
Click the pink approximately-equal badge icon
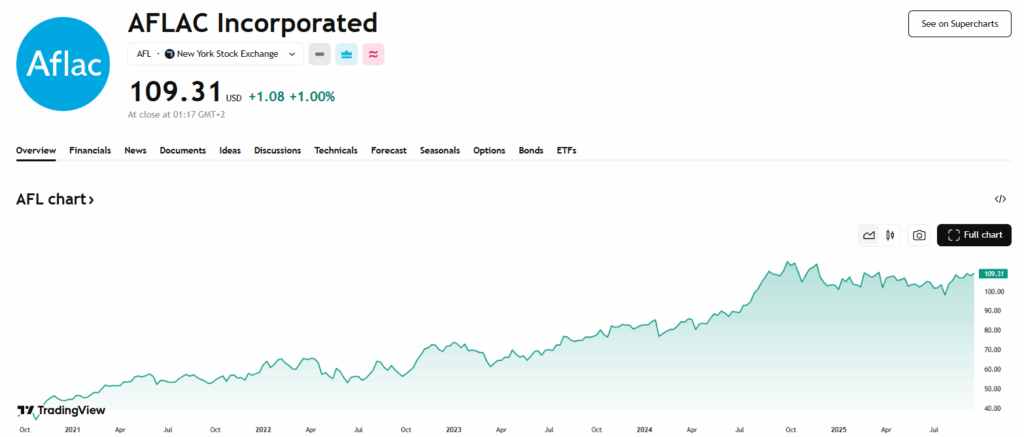pyautogui.click(x=373, y=54)
